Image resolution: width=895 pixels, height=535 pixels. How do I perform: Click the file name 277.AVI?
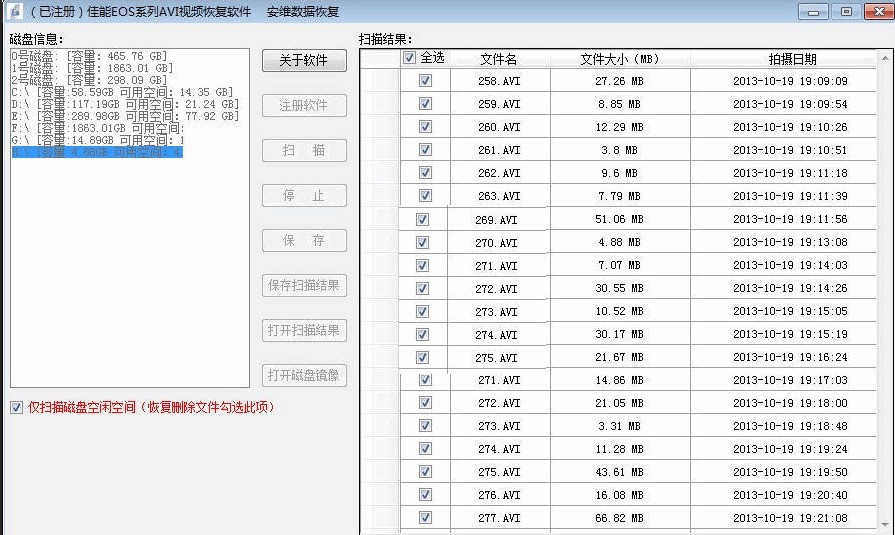click(x=499, y=518)
